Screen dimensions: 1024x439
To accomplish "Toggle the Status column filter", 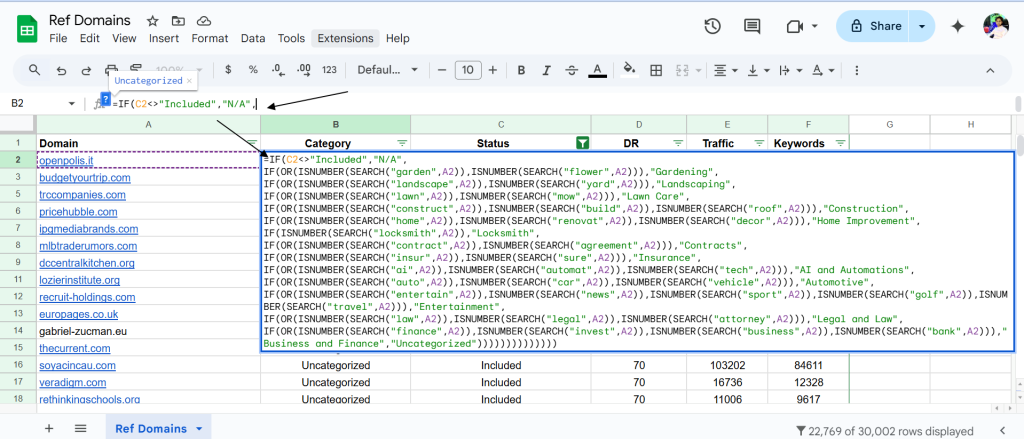I will [583, 143].
